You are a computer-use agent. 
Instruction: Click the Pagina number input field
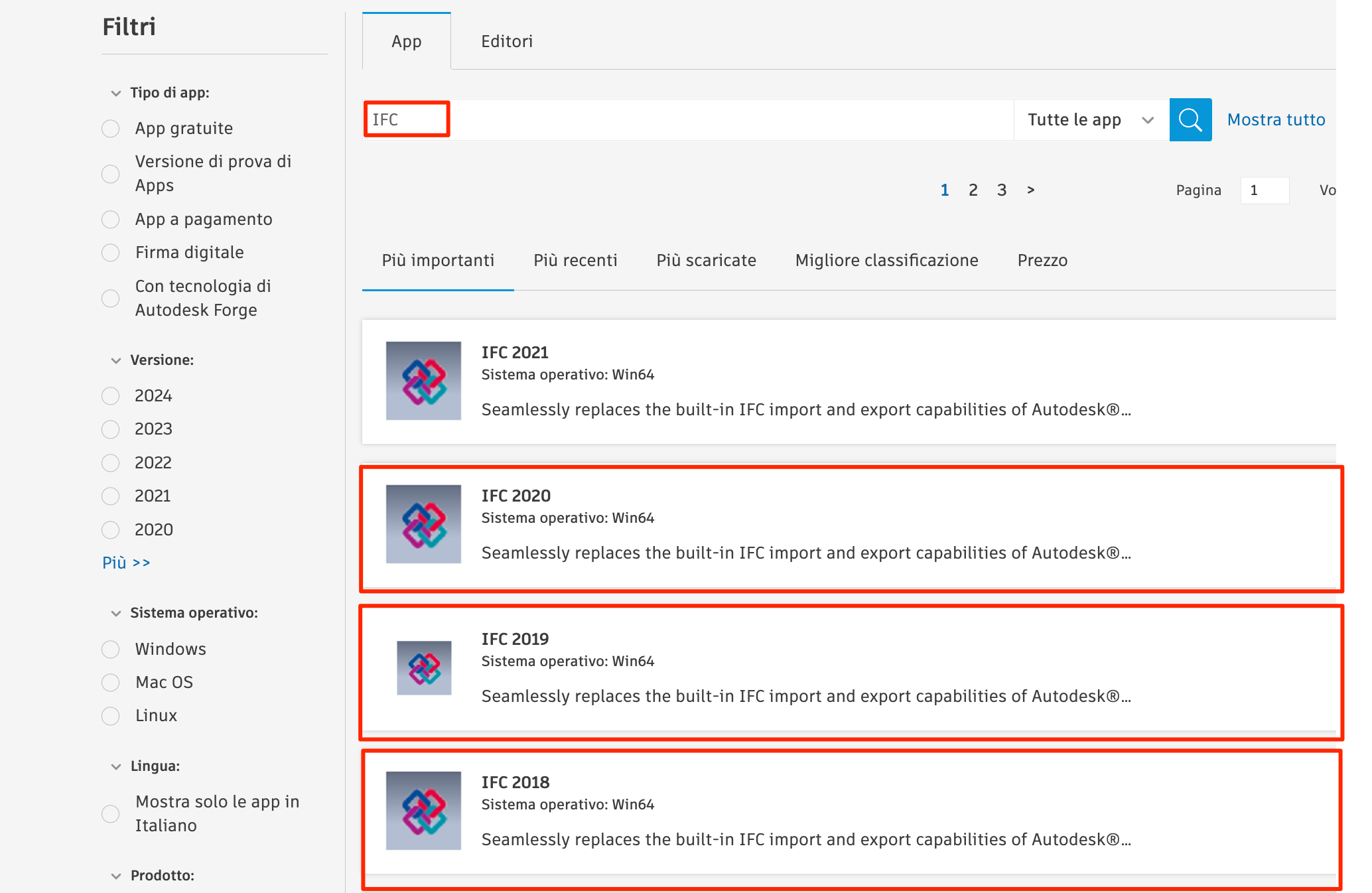coord(1265,190)
